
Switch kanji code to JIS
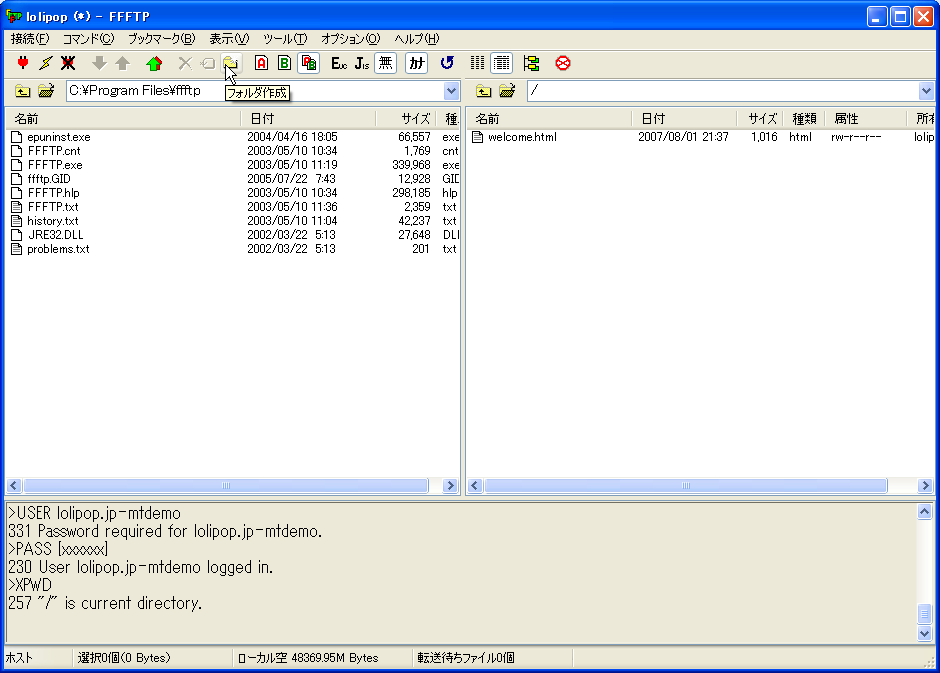pyautogui.click(x=362, y=63)
